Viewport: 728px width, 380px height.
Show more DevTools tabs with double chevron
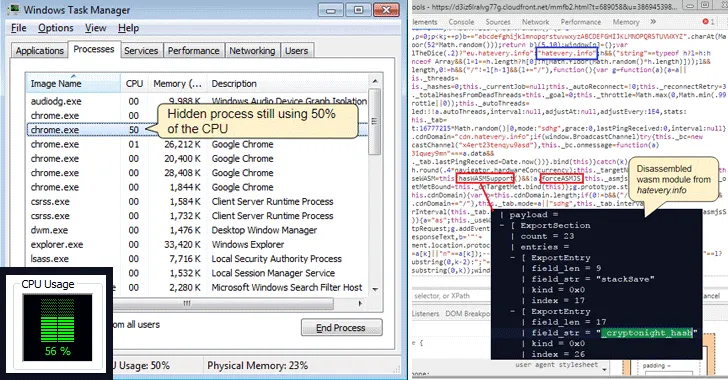(653, 21)
